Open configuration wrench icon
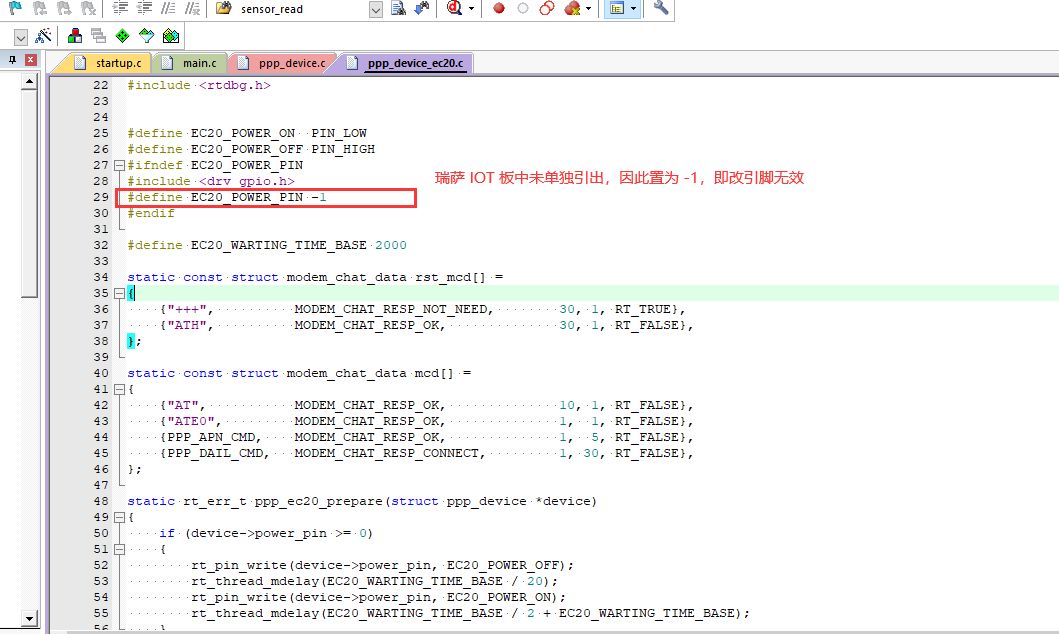 tap(661, 9)
